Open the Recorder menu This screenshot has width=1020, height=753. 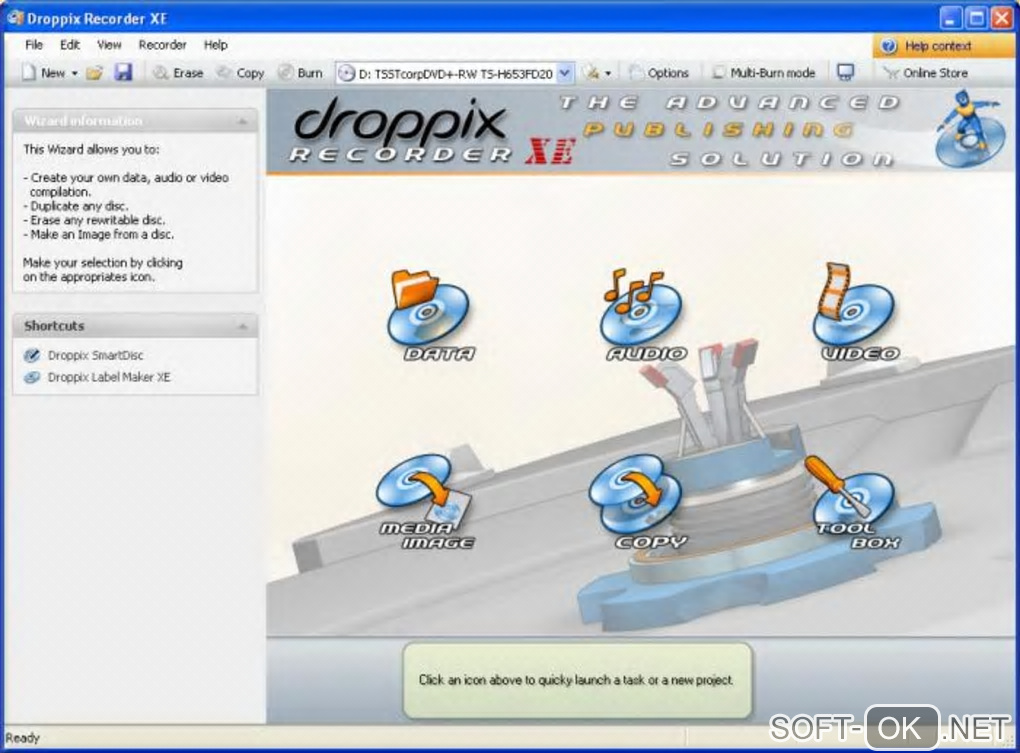coord(163,45)
